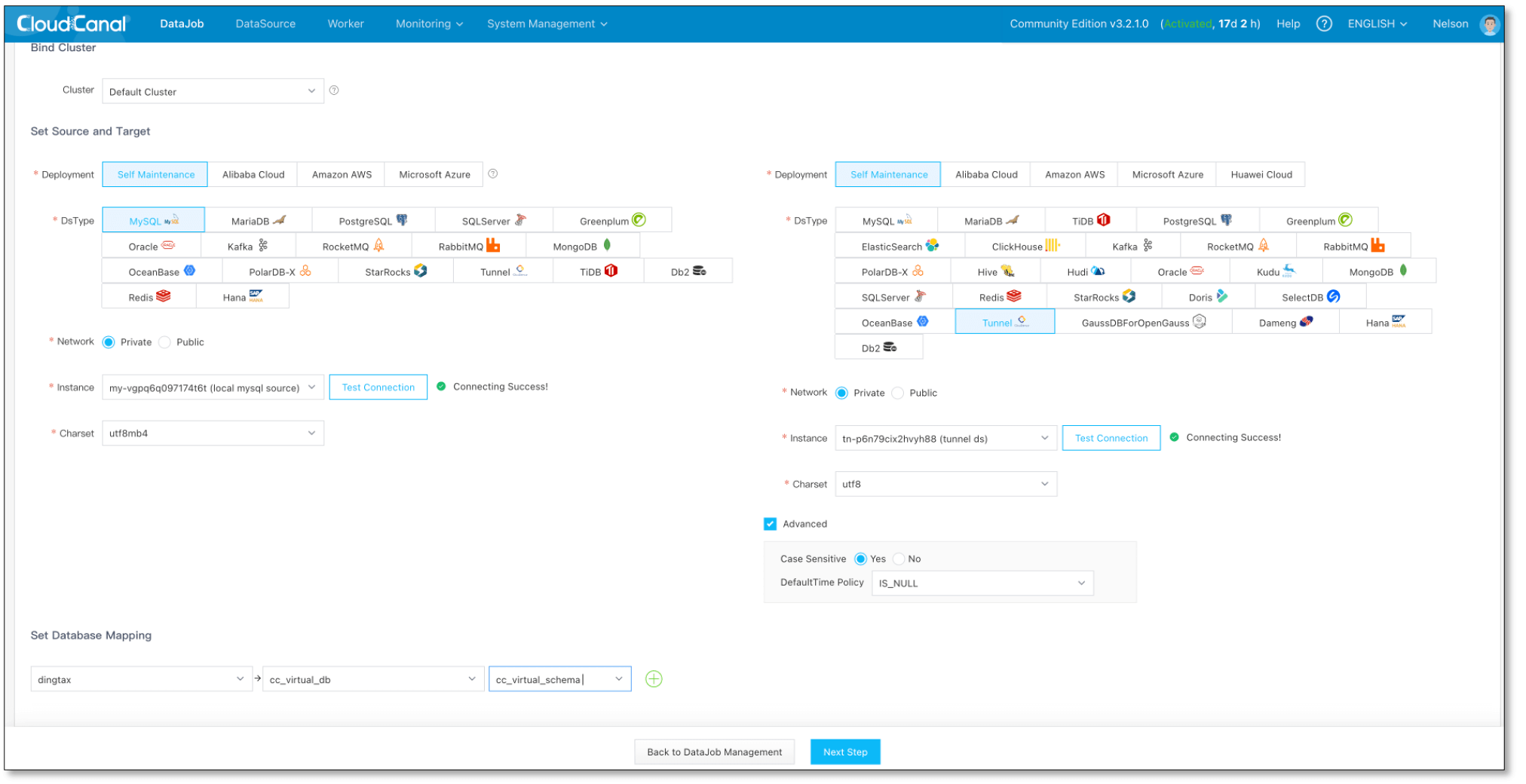Screen dimensions: 1526x784
Task: Click the green plus icon to add mapping
Action: [x=654, y=679]
